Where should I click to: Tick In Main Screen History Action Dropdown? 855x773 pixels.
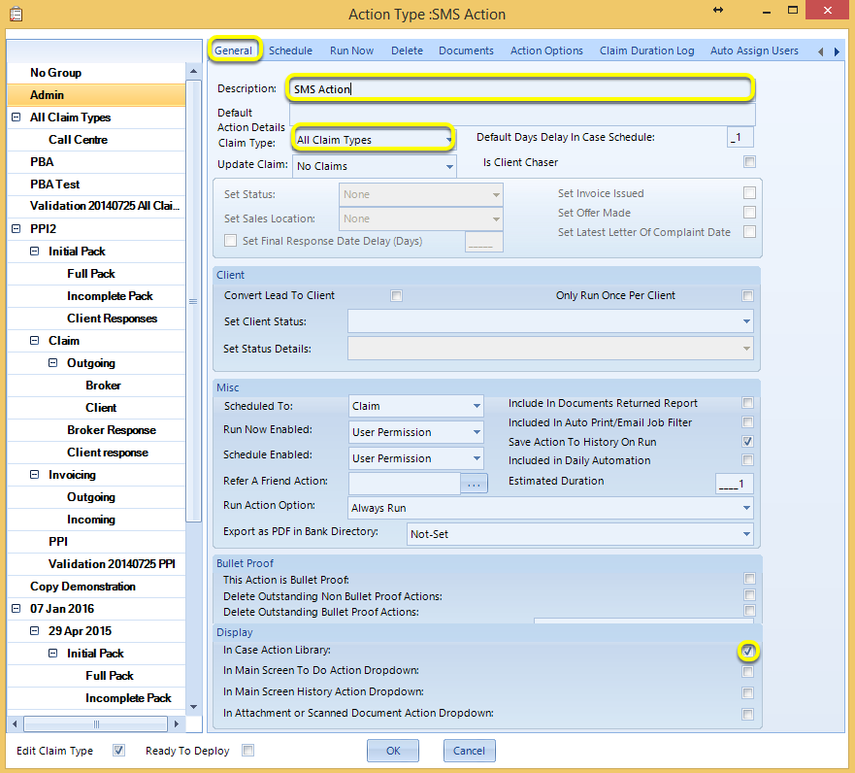[748, 693]
